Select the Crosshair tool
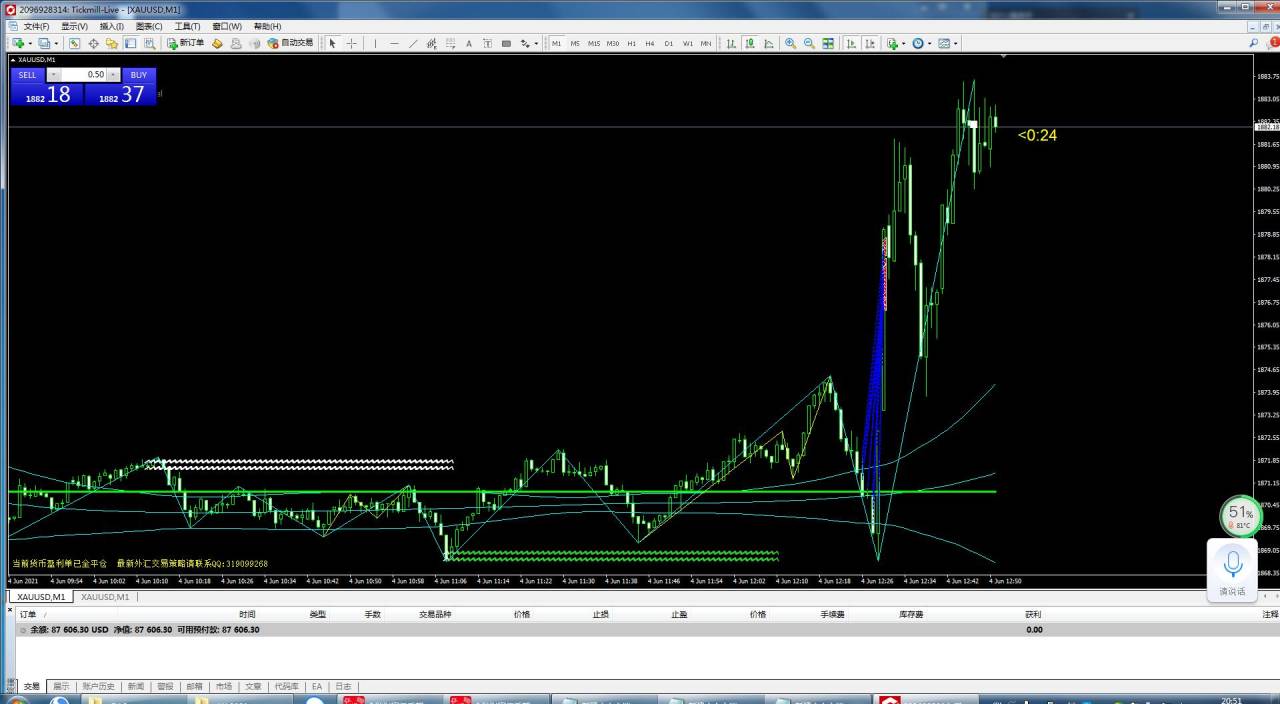 [351, 43]
